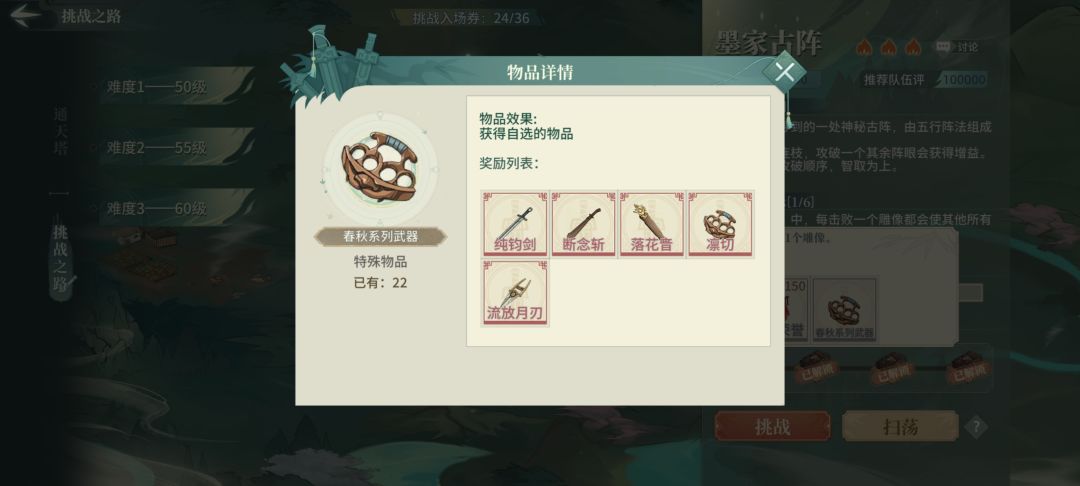Pick the 凛切 knuckle reward icon
The height and width of the screenshot is (486, 1080).
[x=720, y=224]
